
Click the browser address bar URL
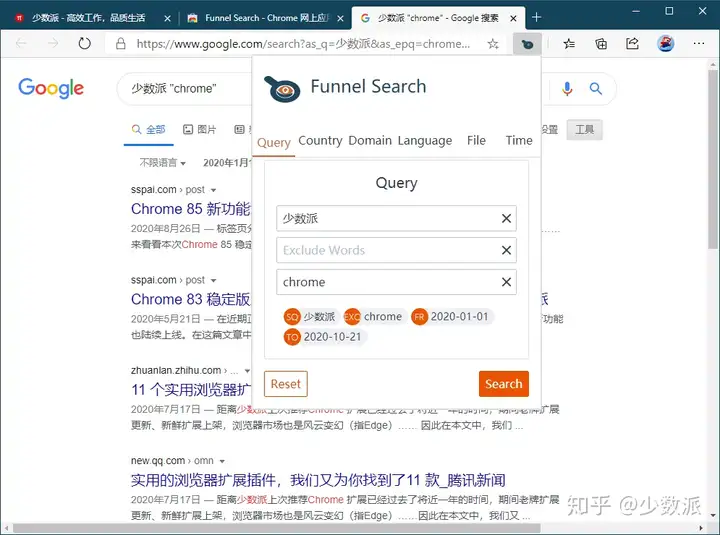[304, 44]
